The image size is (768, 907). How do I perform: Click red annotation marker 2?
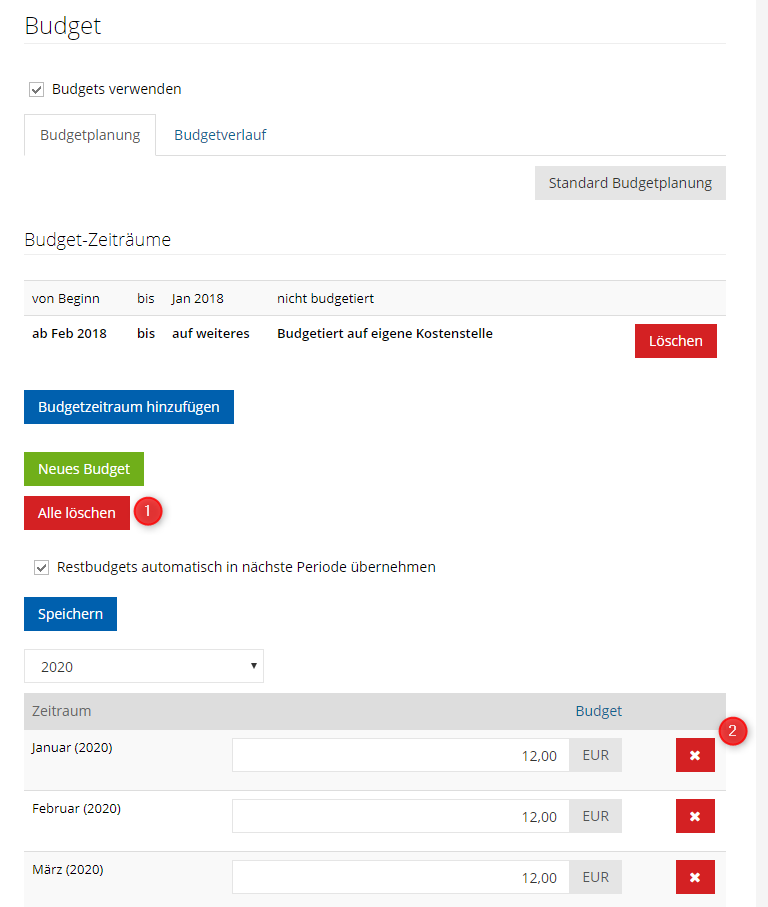coord(733,731)
